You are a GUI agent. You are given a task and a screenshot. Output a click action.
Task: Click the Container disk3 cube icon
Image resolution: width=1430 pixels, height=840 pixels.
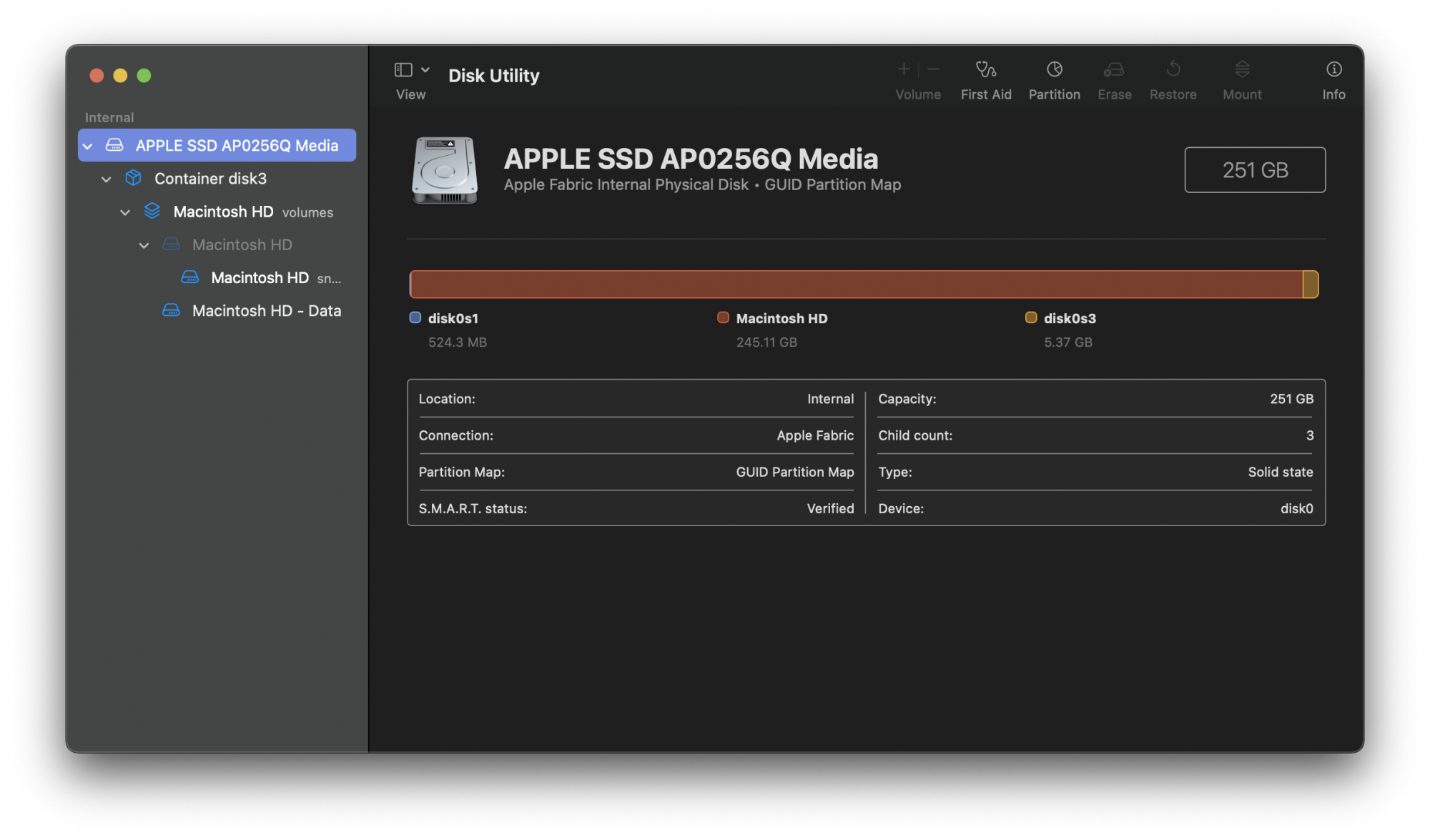pyautogui.click(x=134, y=178)
